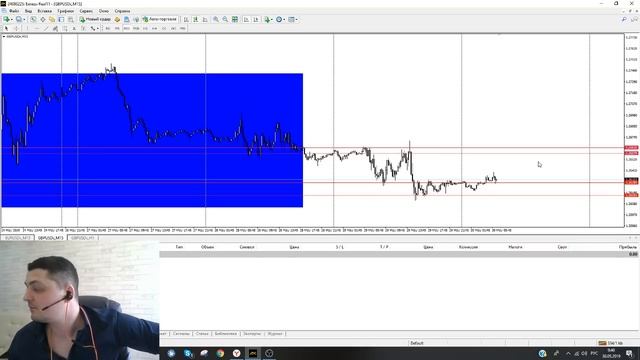Image resolution: width=640 pixels, height=360 pixels.
Task: Switch timeframe to H4
Action: [x=155, y=28]
